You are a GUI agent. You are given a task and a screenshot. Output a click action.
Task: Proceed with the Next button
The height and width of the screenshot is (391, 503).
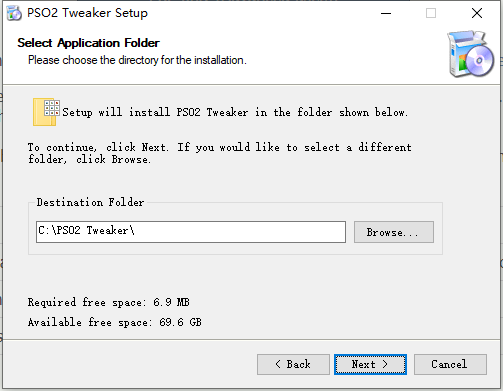click(370, 364)
